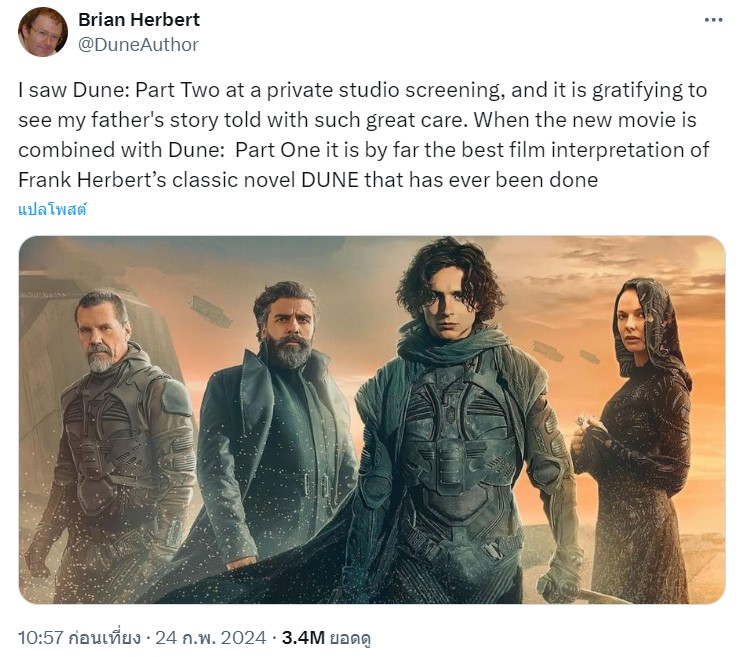Click the flying ship in the poster sky
Screen dimensions: 743x657
[211, 312]
